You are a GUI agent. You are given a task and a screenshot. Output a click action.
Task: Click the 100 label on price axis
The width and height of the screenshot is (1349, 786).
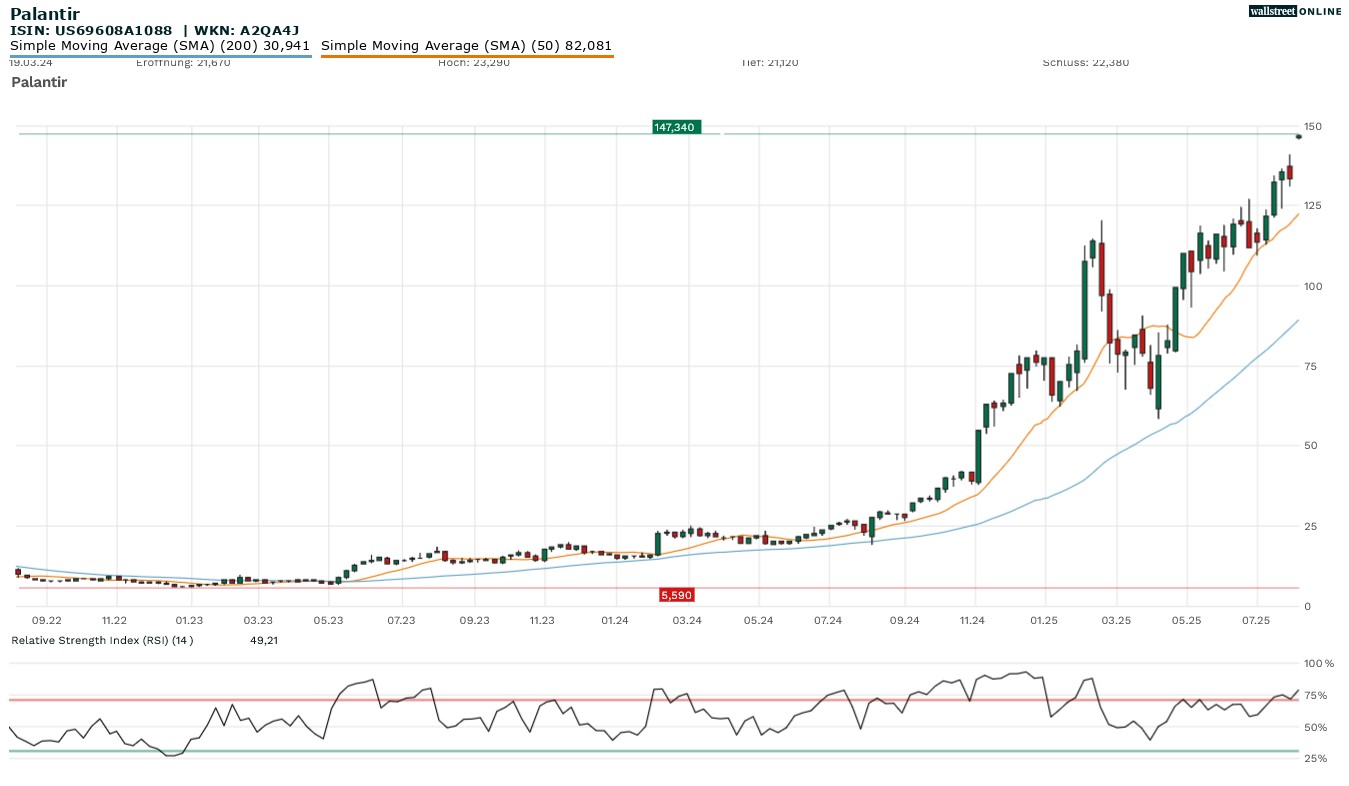1312,286
